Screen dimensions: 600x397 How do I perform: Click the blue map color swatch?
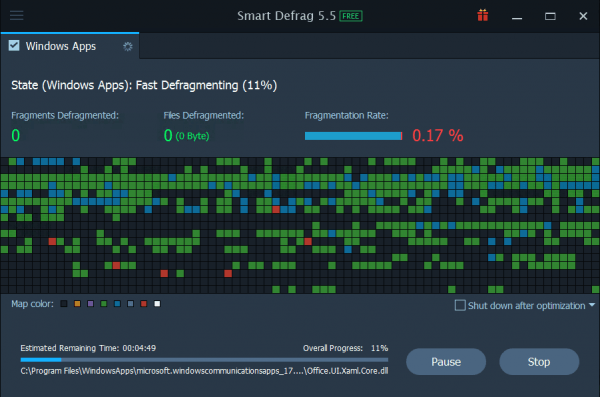(x=117, y=304)
